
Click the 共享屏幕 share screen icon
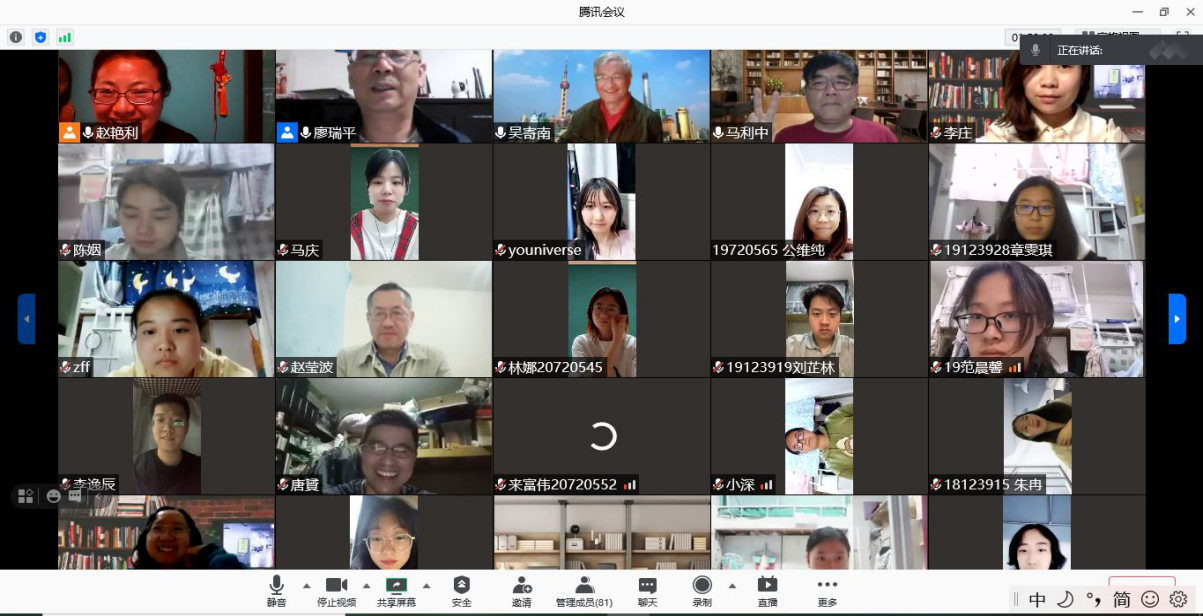[x=396, y=589]
